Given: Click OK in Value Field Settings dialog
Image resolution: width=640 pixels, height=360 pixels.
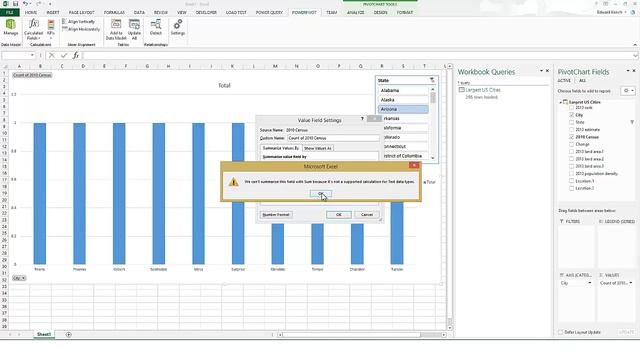Looking at the screenshot, I should click(338, 215).
